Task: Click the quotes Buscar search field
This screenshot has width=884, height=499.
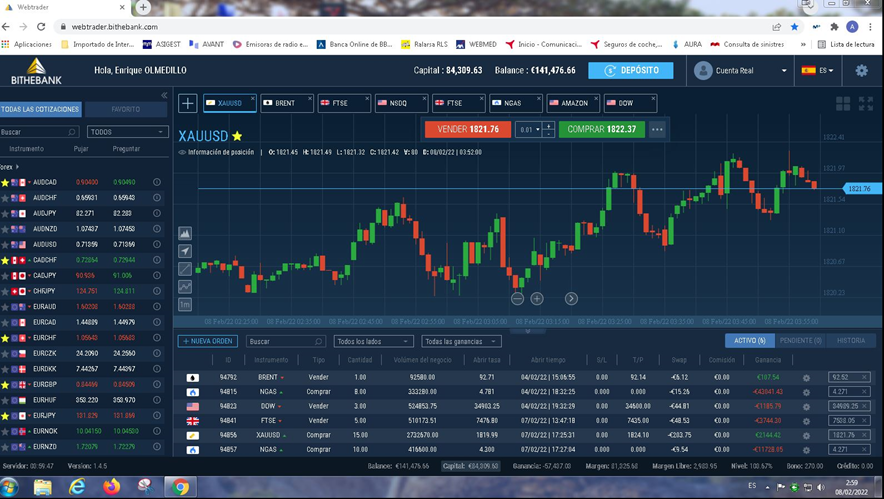Action: tap(38, 132)
